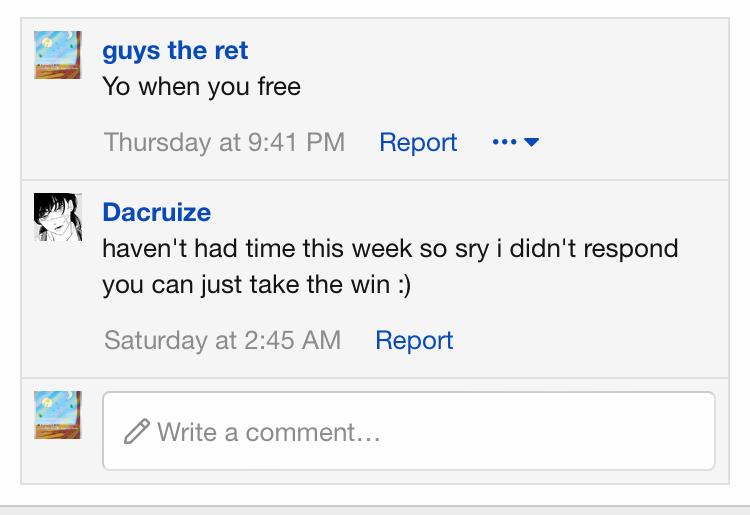Click the "haven't had time this week" line
Screen dimensions: 750x515
tap(260, 248)
